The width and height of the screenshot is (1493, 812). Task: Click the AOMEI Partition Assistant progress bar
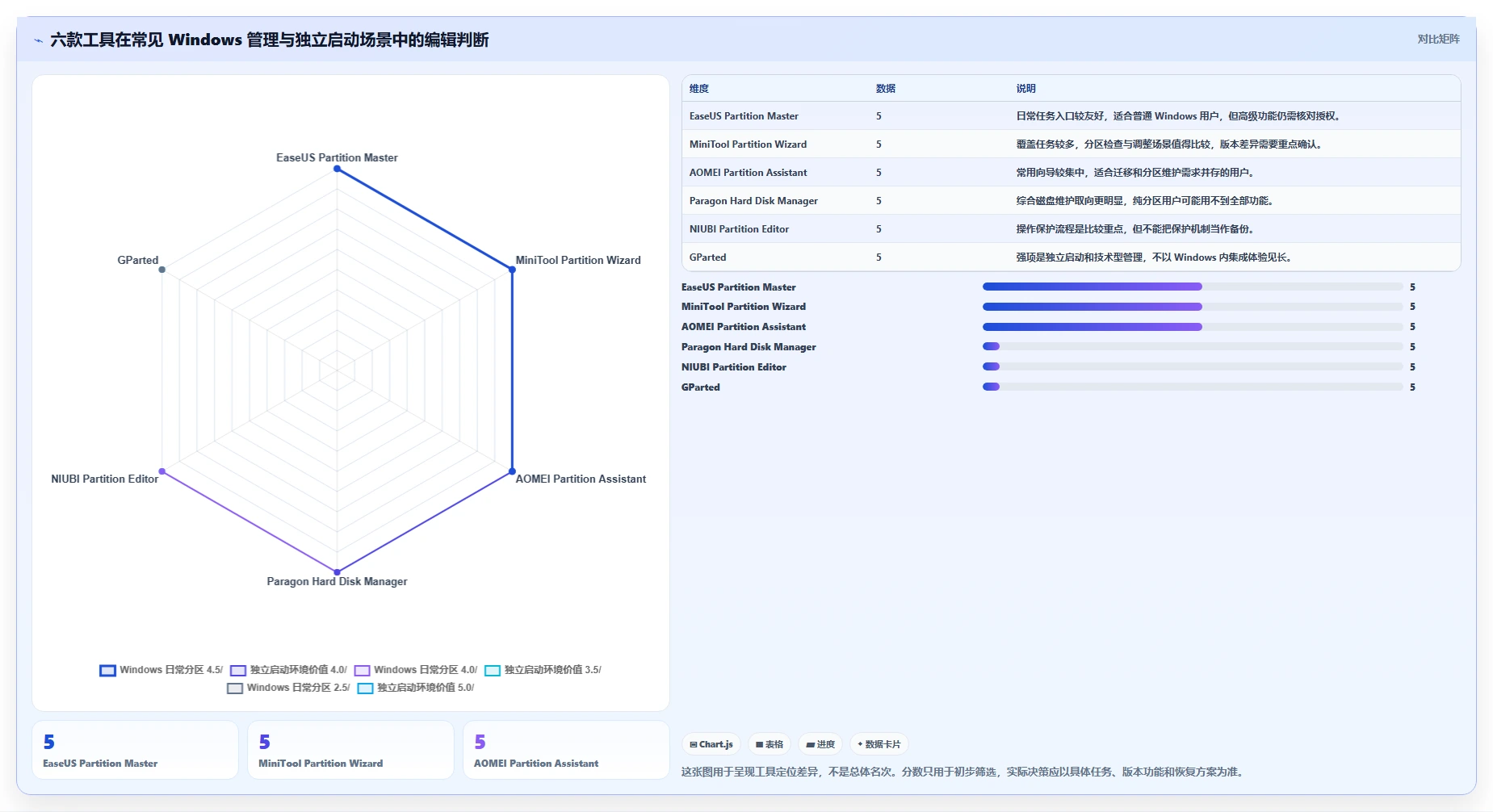point(1193,327)
